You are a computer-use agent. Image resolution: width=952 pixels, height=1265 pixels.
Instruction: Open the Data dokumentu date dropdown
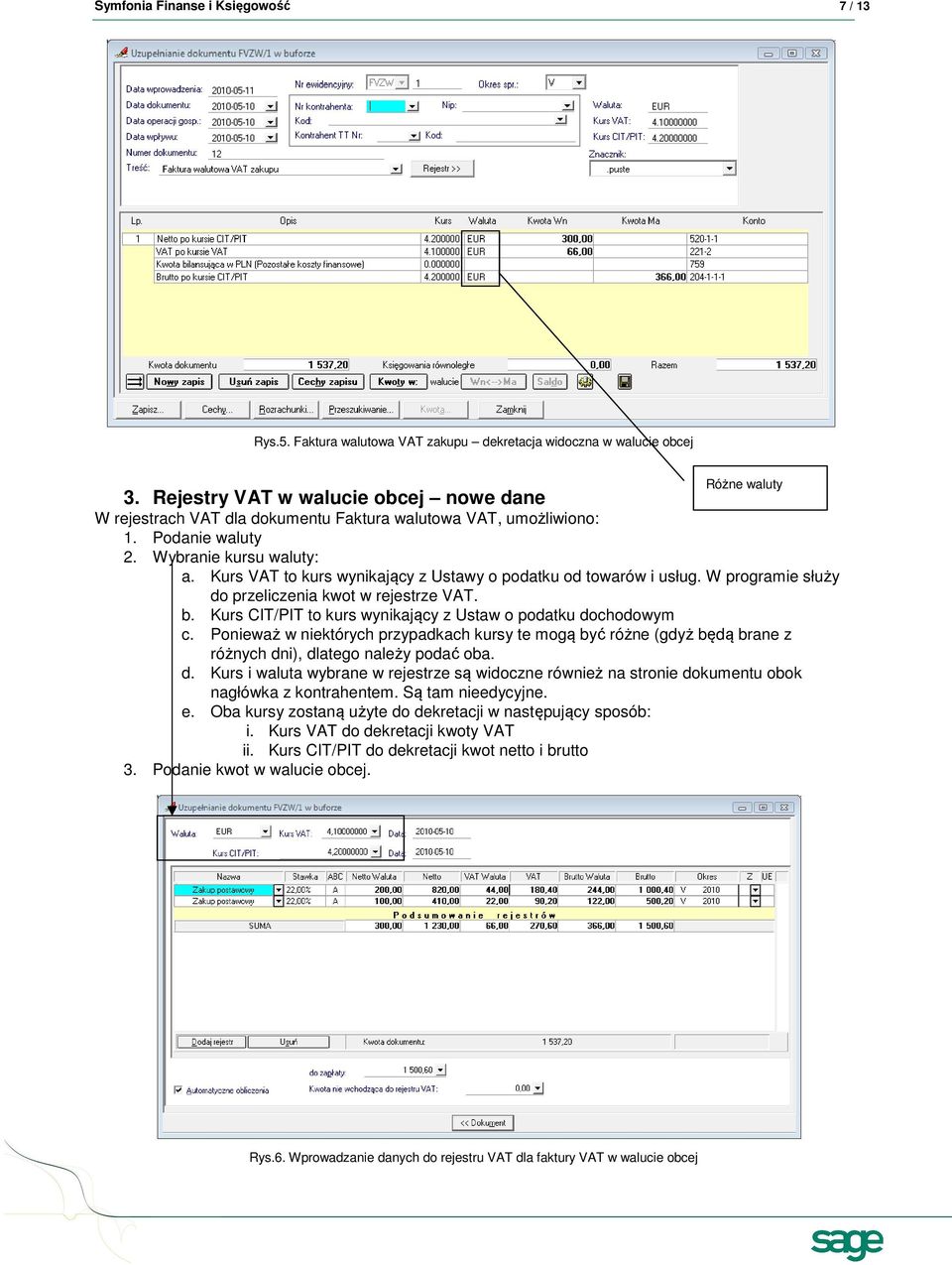(271, 106)
